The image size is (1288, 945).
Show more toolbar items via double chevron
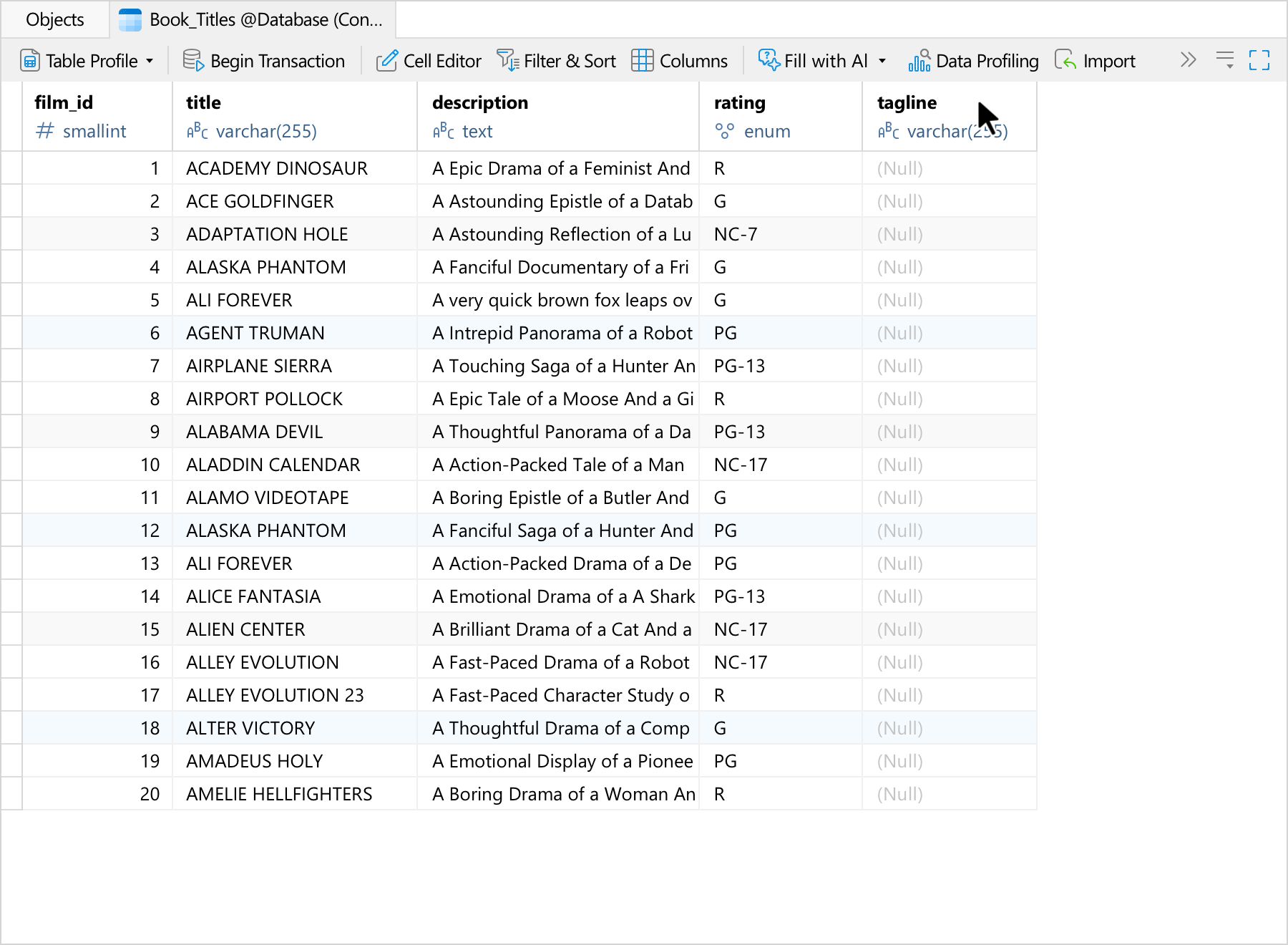[x=1189, y=60]
